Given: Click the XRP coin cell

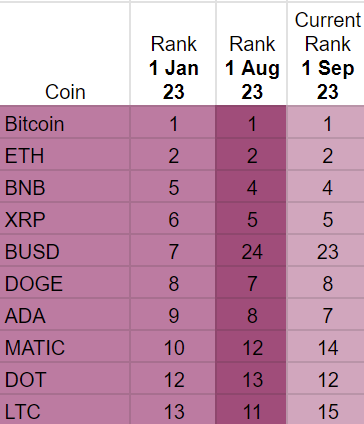Looking at the screenshot, I should [x=65, y=218].
